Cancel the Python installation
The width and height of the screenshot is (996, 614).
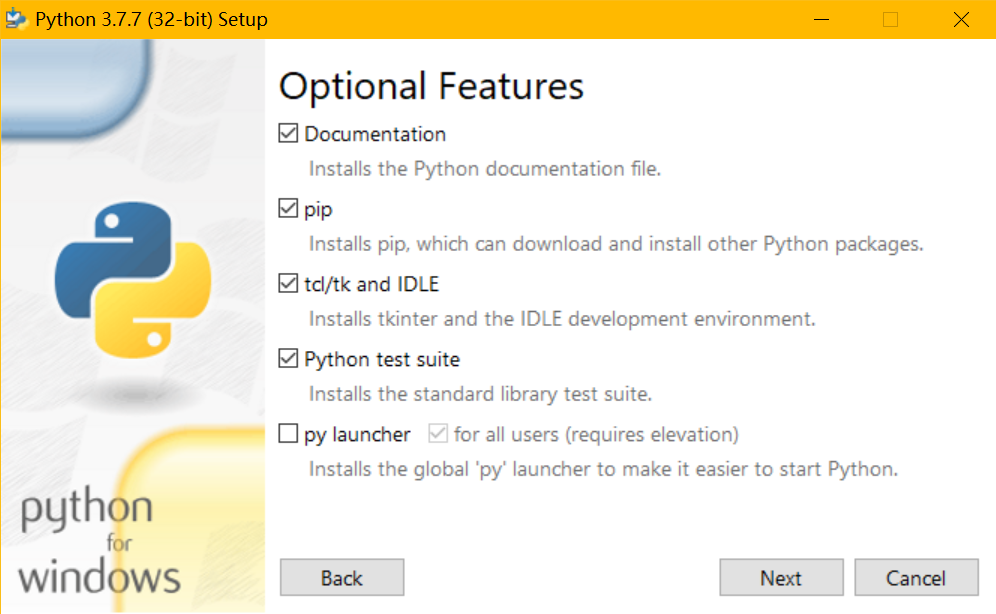pos(916,578)
